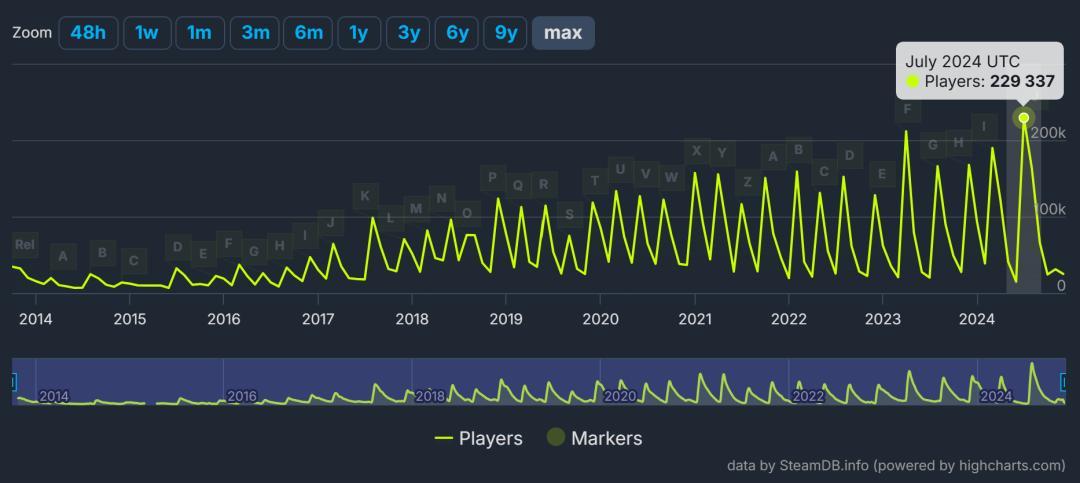Click marker K on the chart
The width and height of the screenshot is (1080, 483).
(365, 196)
